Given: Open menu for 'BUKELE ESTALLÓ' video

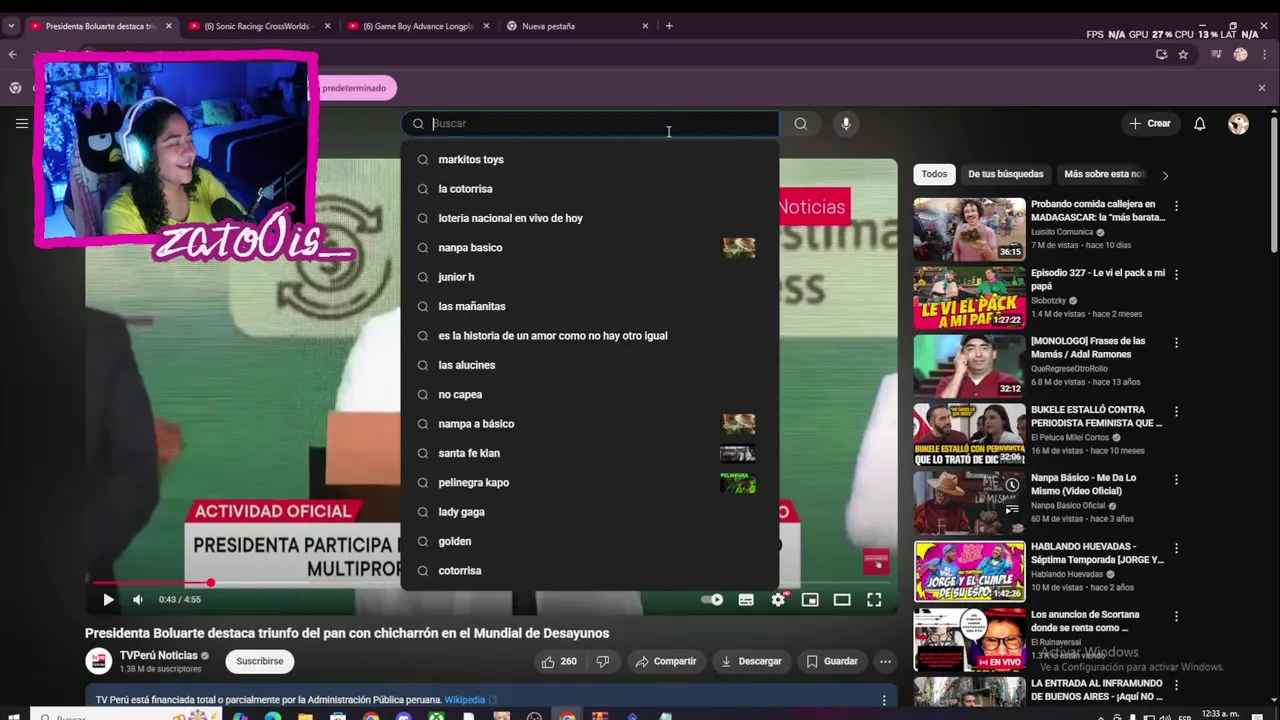Looking at the screenshot, I should (x=1176, y=411).
